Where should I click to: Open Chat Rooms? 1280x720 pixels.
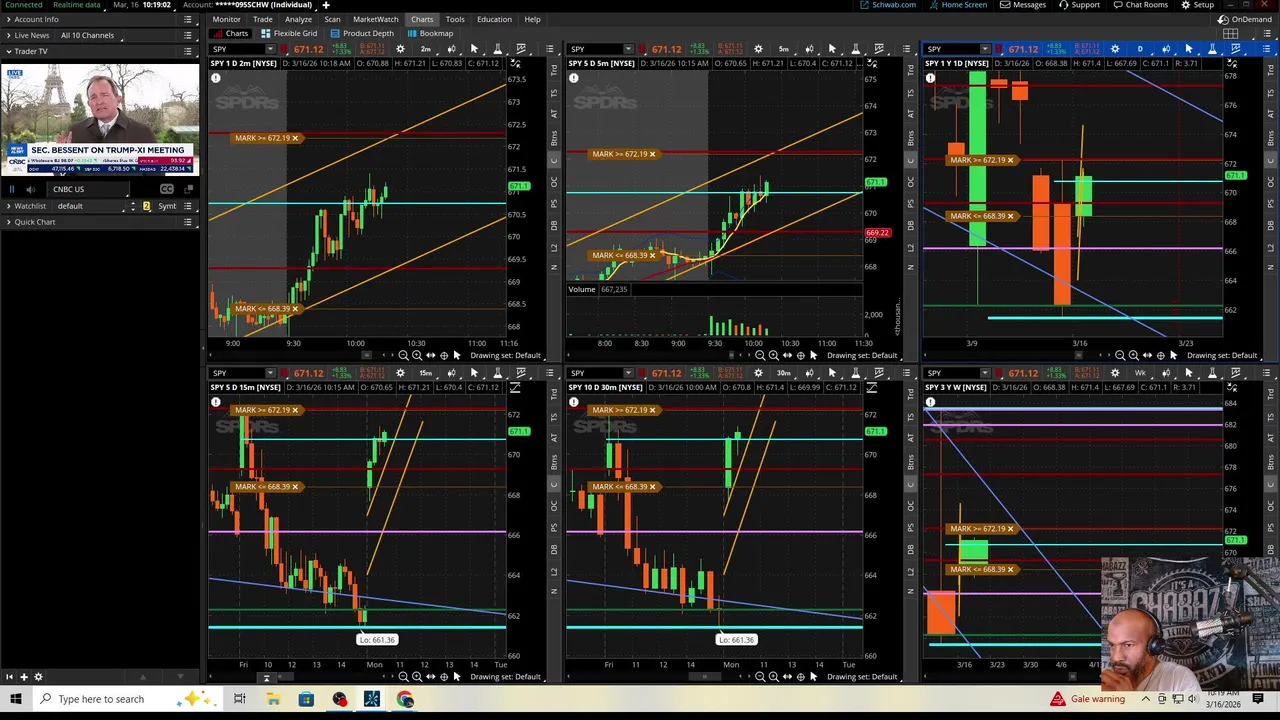tap(1140, 5)
